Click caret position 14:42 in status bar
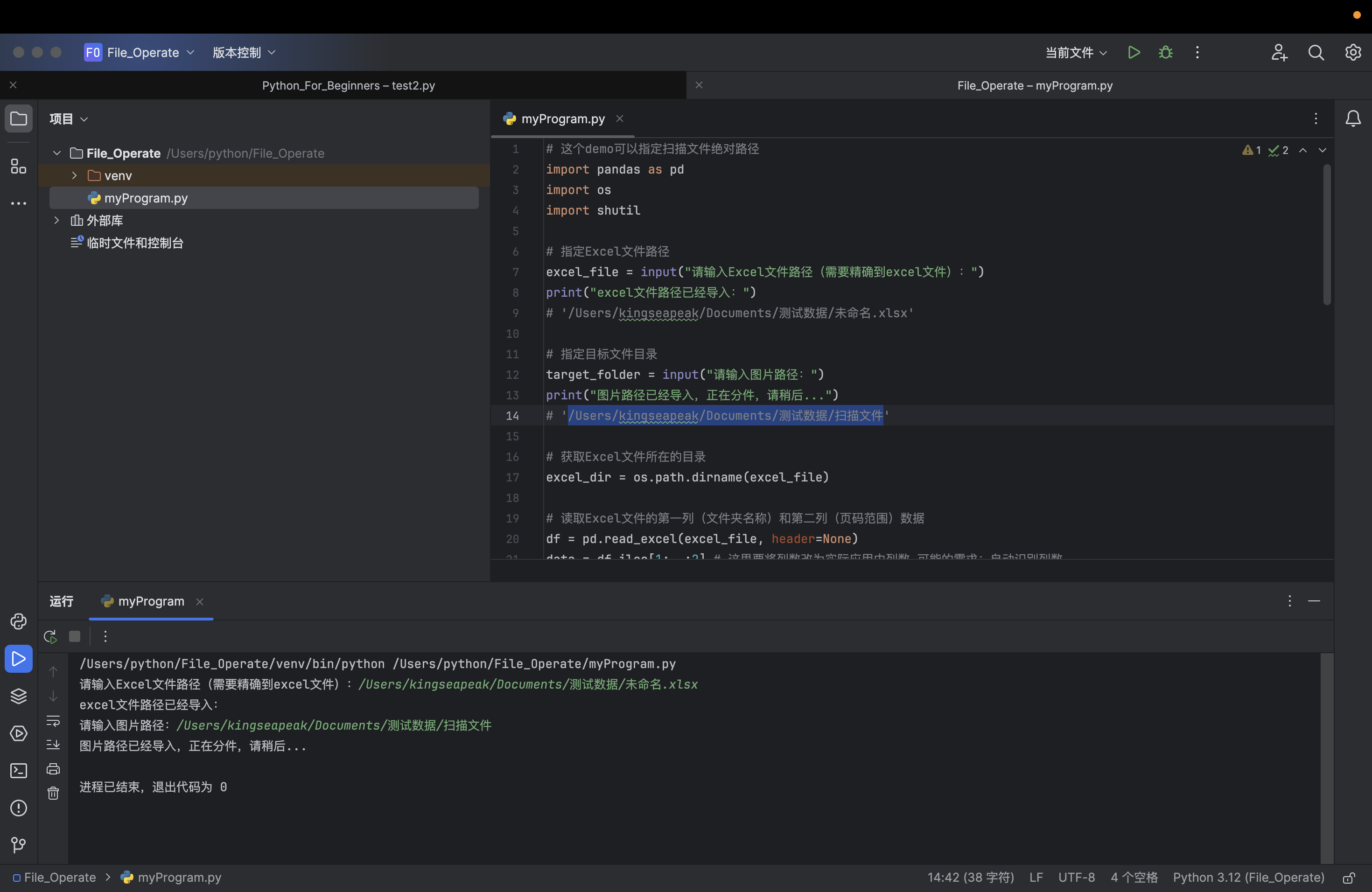Image resolution: width=1372 pixels, height=892 pixels. 970,878
